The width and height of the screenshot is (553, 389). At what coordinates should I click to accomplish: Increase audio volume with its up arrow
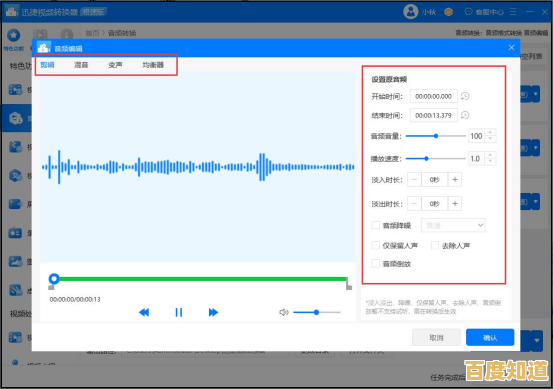(490, 133)
